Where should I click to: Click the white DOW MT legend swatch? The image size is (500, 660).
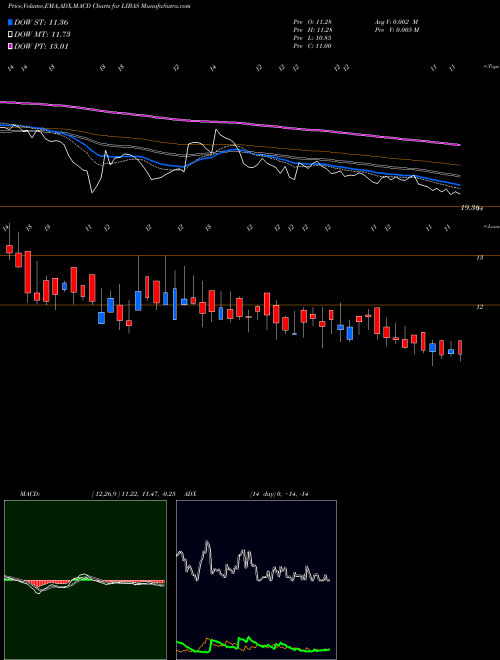10,35
